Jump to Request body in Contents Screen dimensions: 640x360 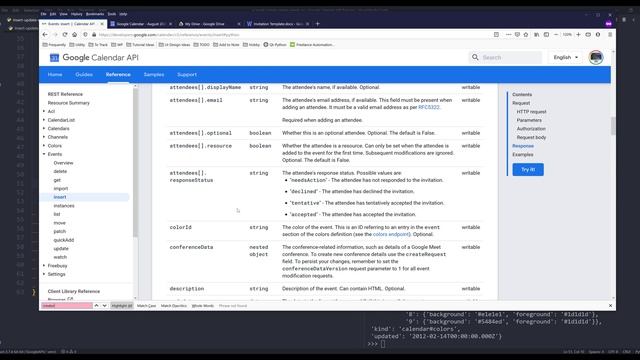[531, 138]
